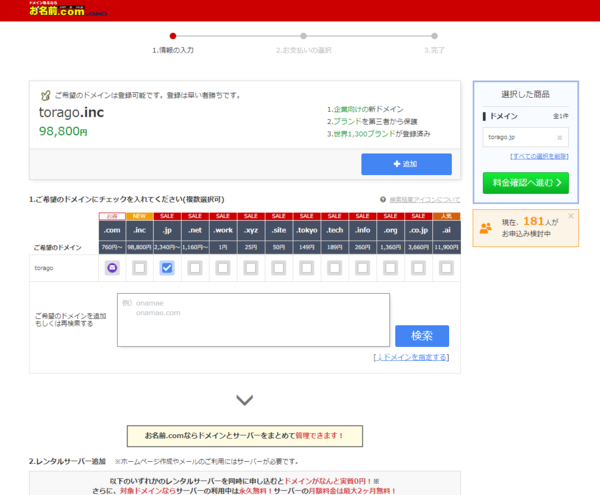600x495 pixels.
Task: Click step 1 情報の入力 indicator
Action: pyautogui.click(x=173, y=43)
